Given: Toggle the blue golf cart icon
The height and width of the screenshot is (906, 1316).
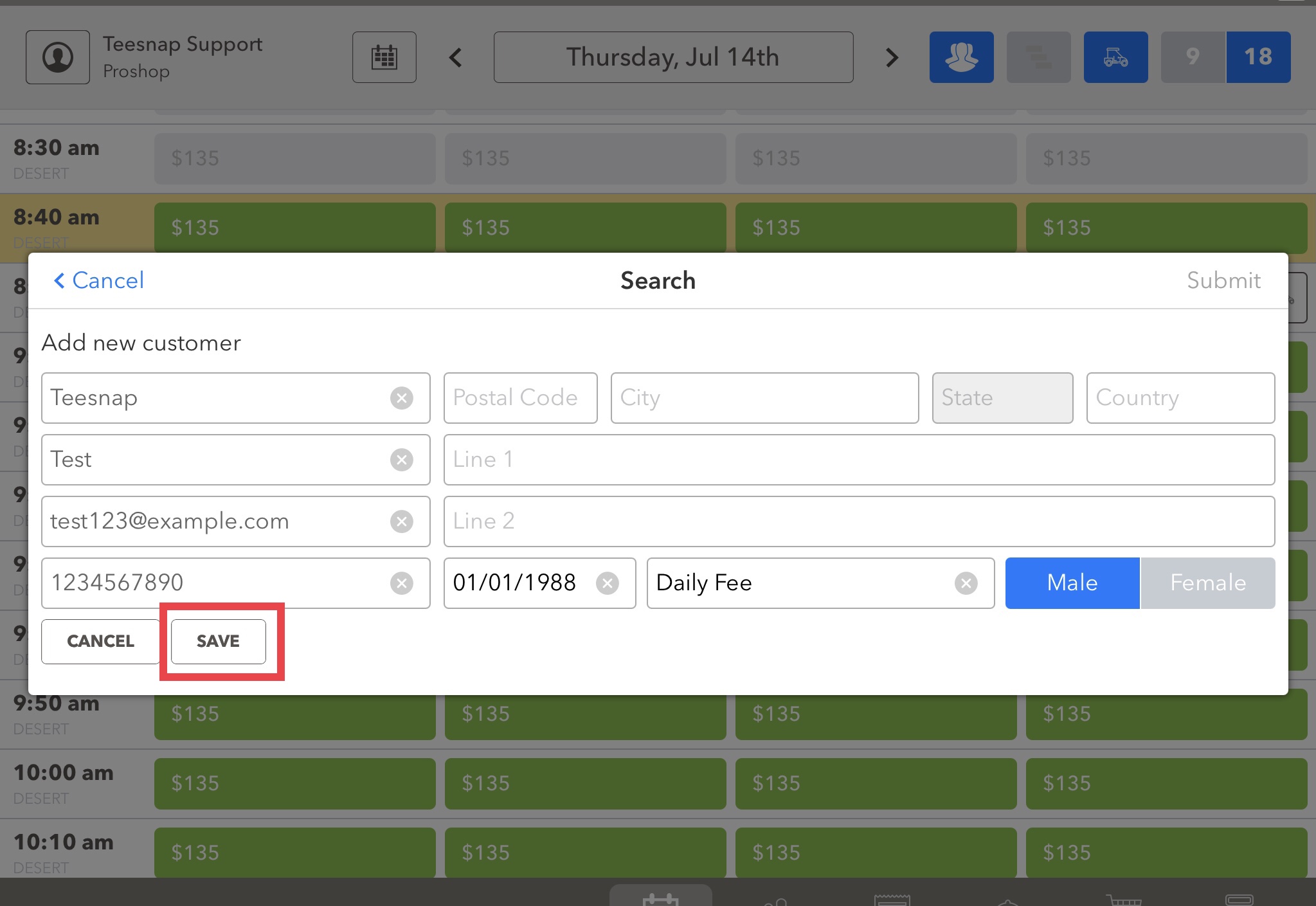Looking at the screenshot, I should (1115, 57).
